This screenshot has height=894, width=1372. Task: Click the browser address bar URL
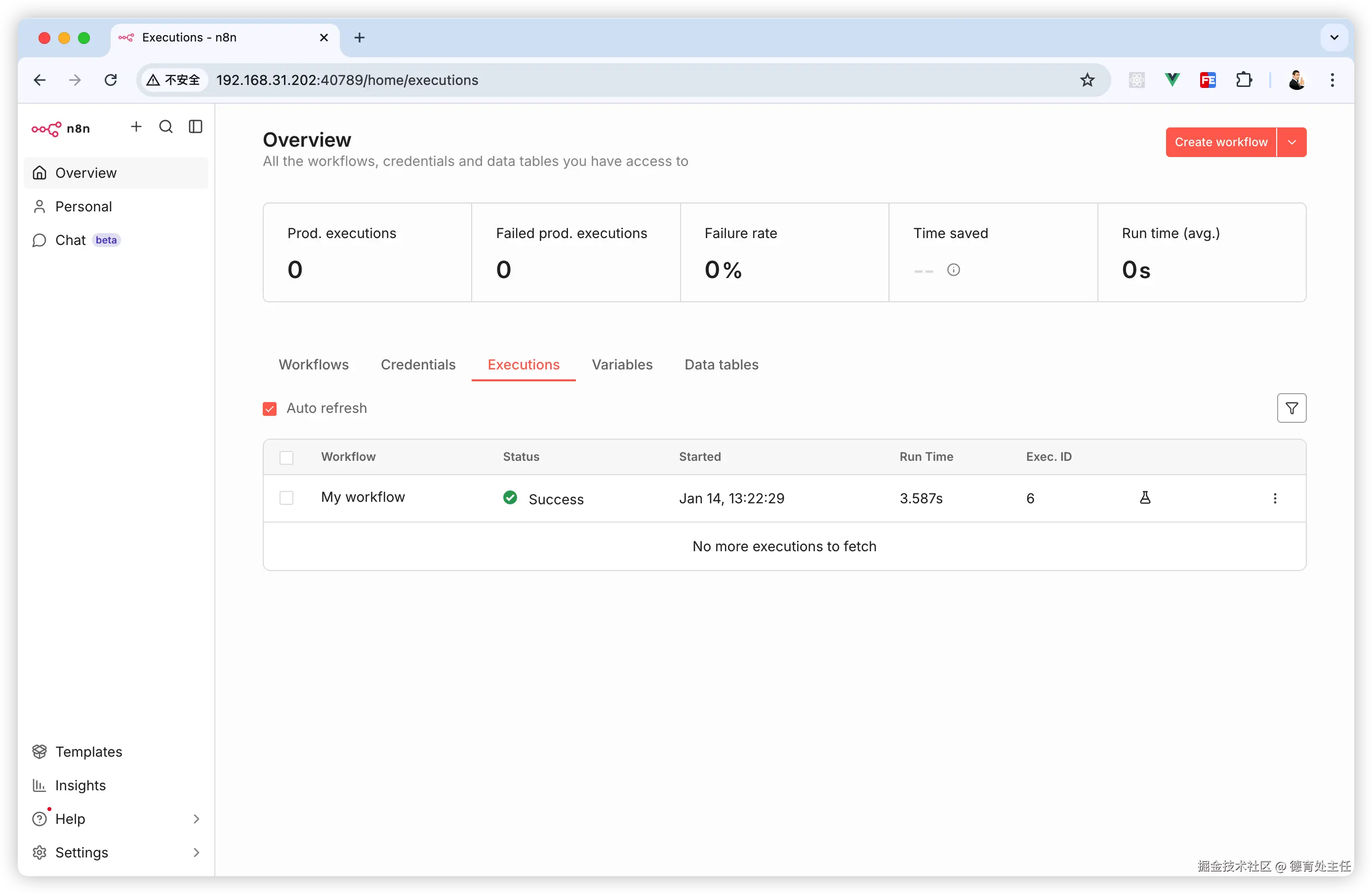pyautogui.click(x=347, y=80)
